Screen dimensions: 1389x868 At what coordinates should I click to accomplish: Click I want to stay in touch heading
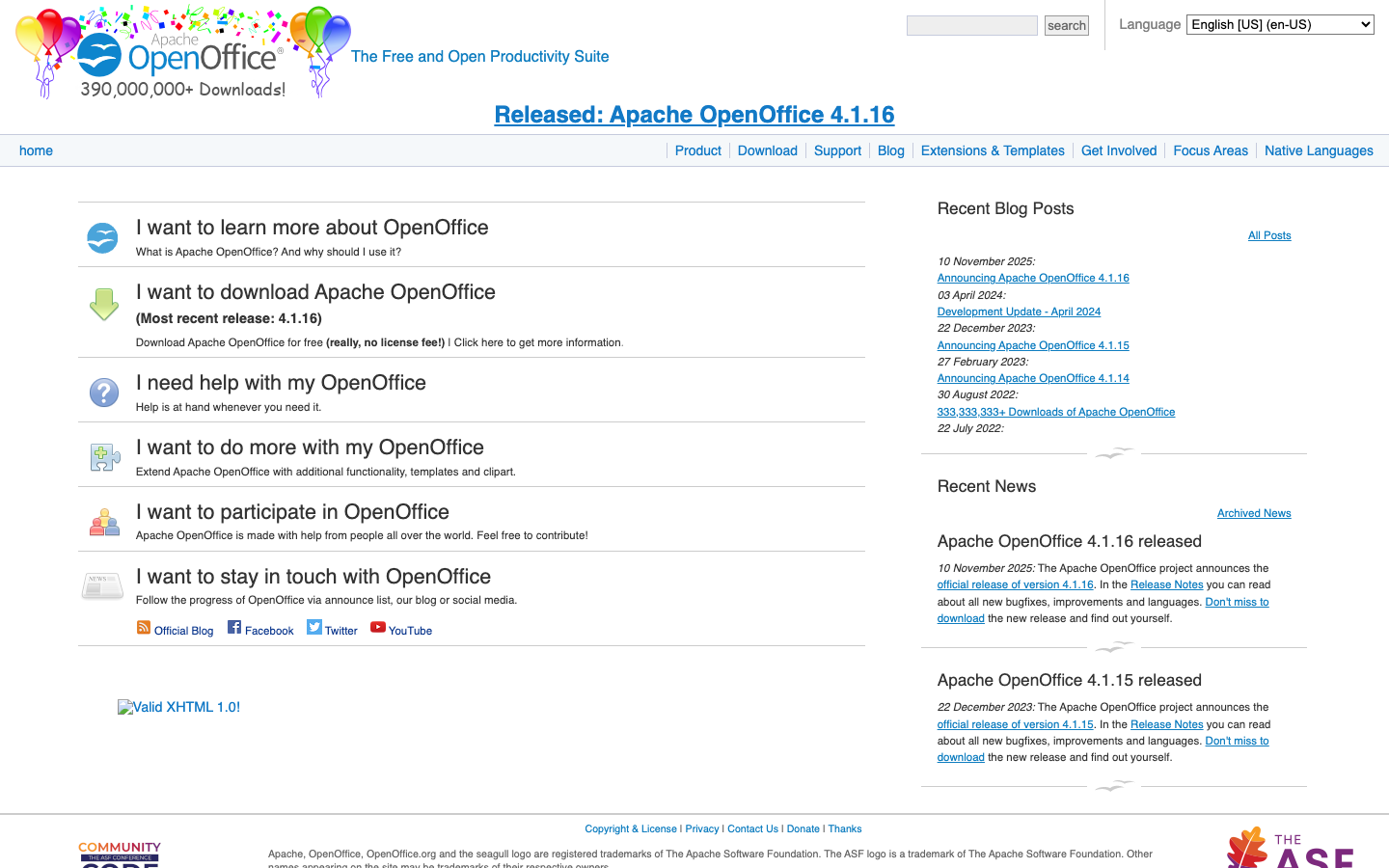(x=313, y=577)
